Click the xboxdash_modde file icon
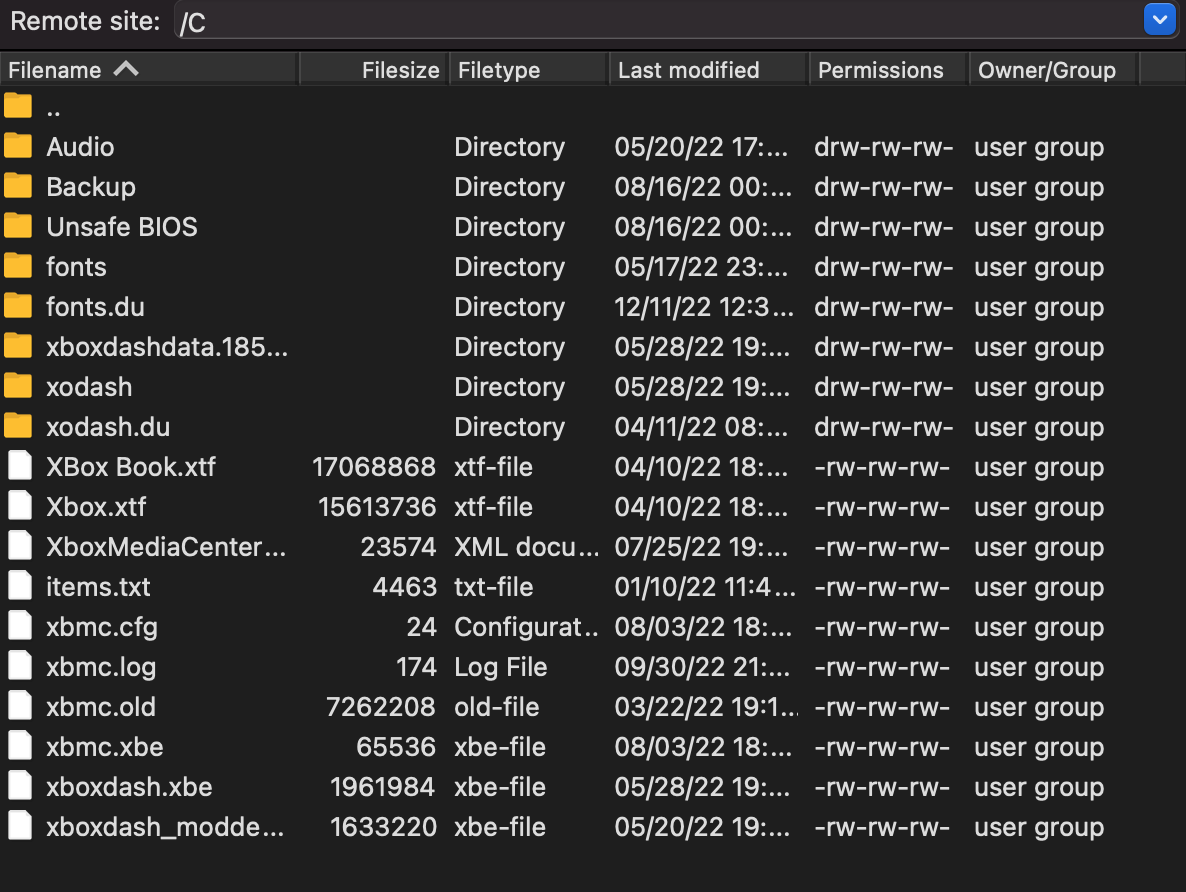 click(20, 827)
